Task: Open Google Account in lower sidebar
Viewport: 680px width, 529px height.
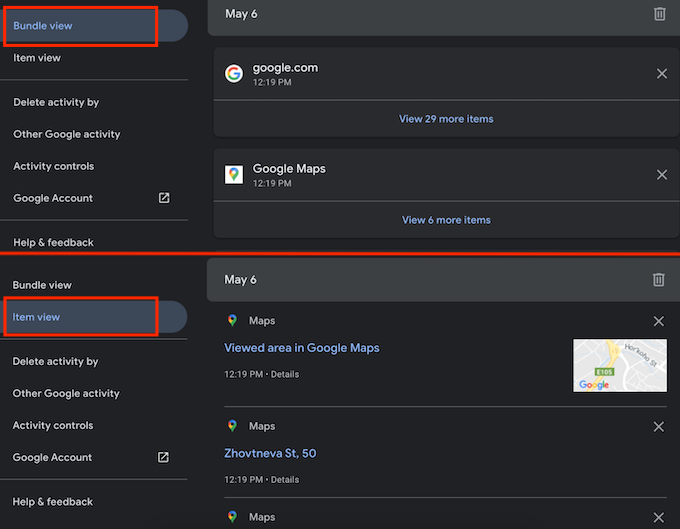Action: pyautogui.click(x=52, y=457)
